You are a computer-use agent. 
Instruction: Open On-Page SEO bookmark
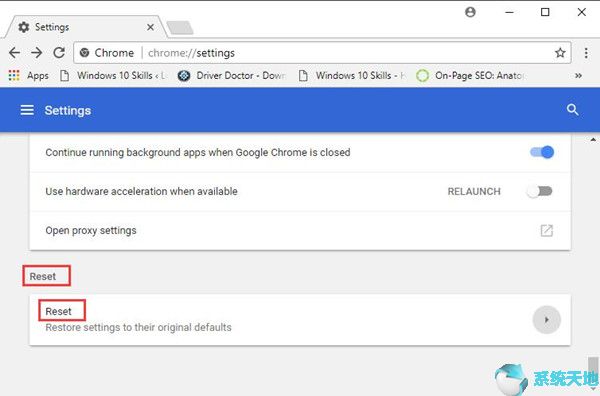point(470,75)
